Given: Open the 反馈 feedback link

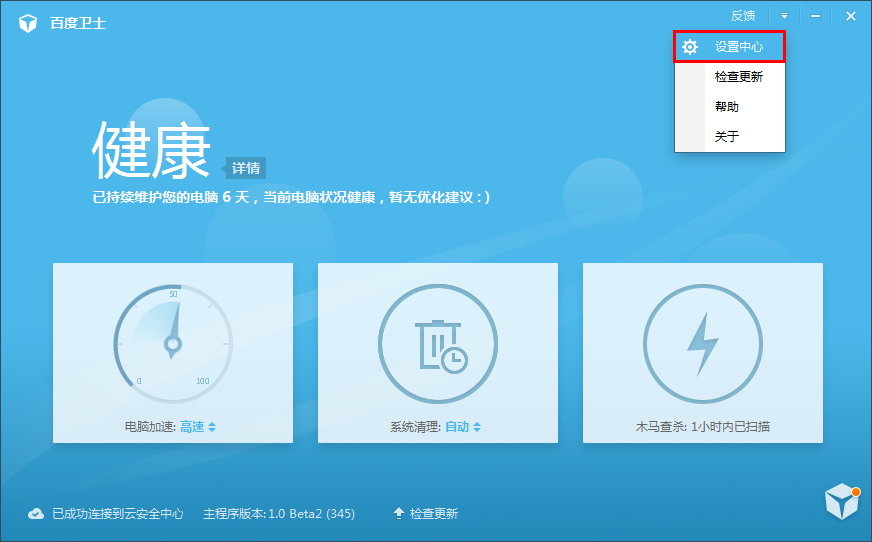Looking at the screenshot, I should (x=743, y=16).
